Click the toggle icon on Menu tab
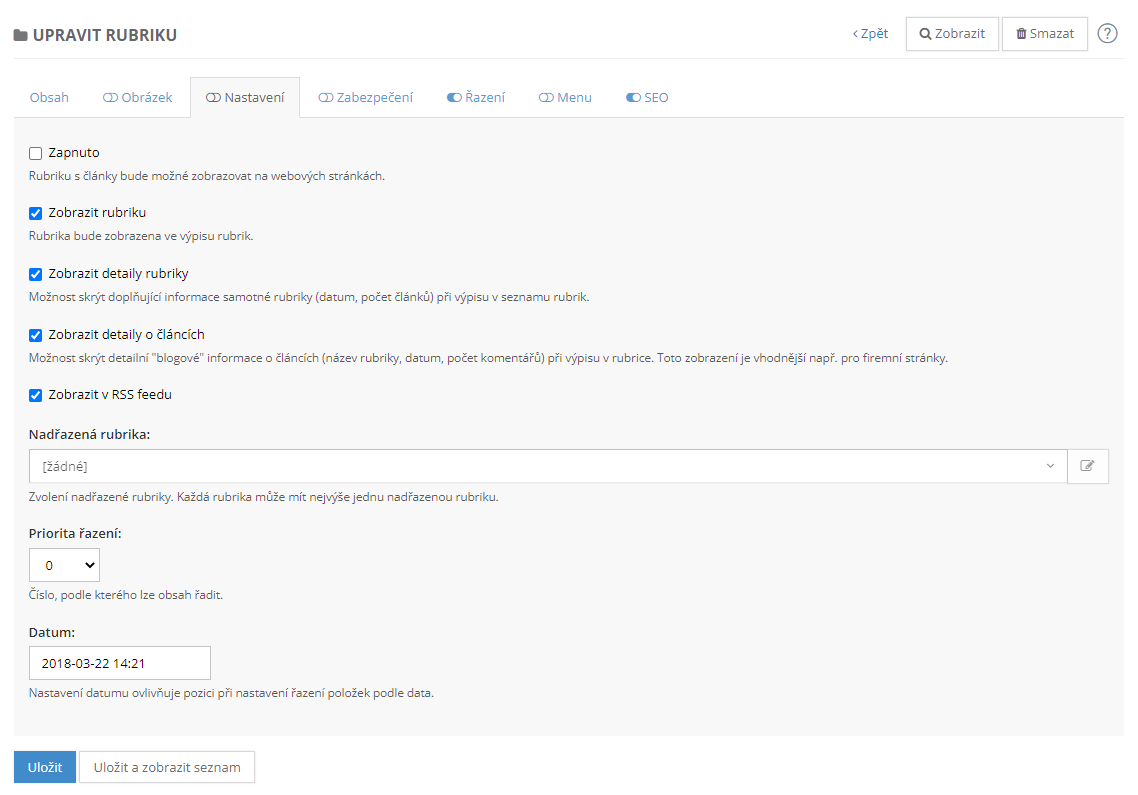 [x=546, y=98]
